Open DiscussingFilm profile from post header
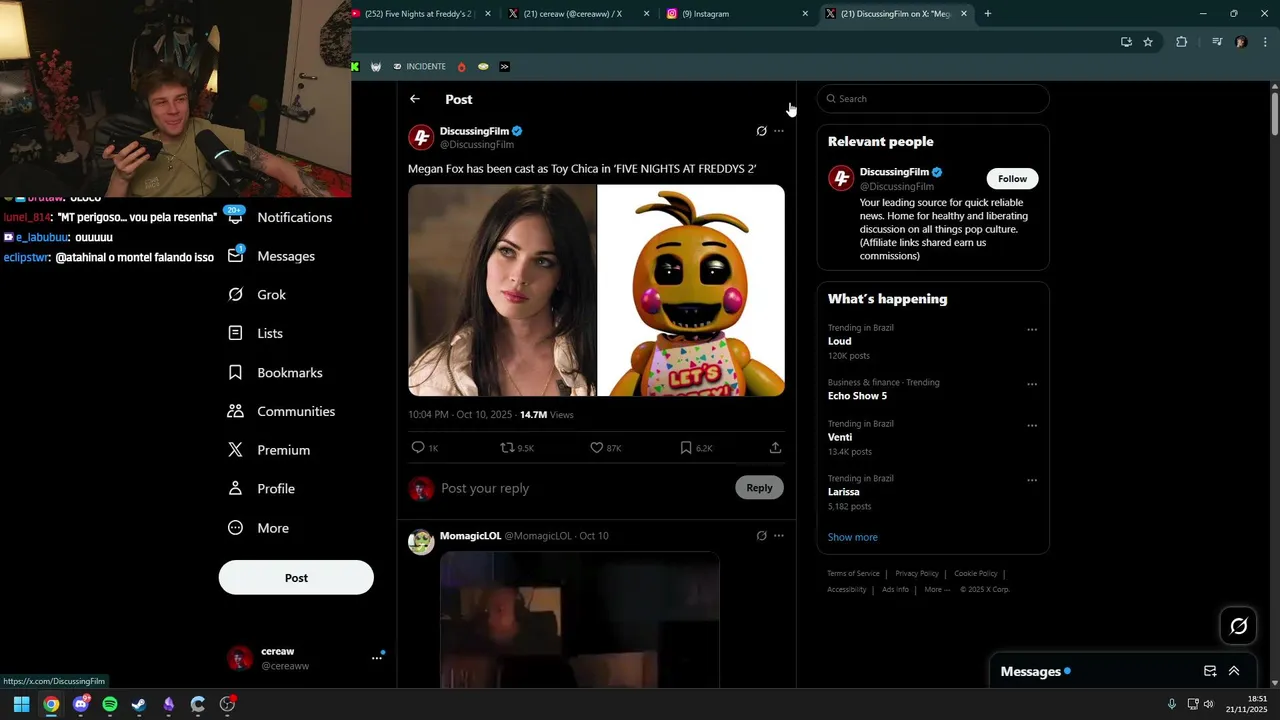 point(474,131)
